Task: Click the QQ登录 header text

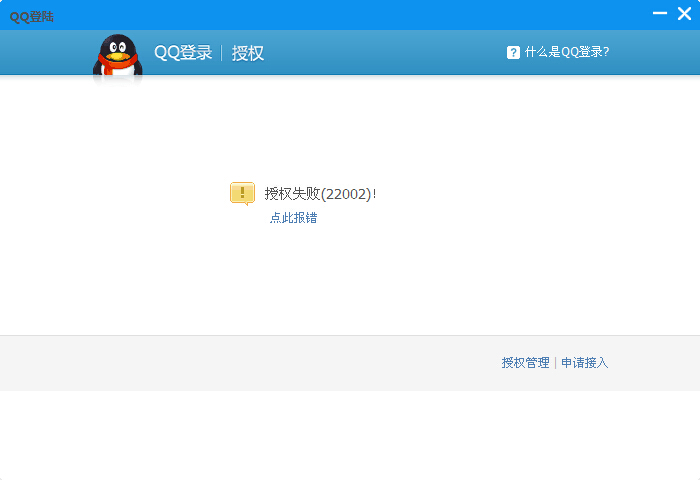Action: [x=183, y=53]
